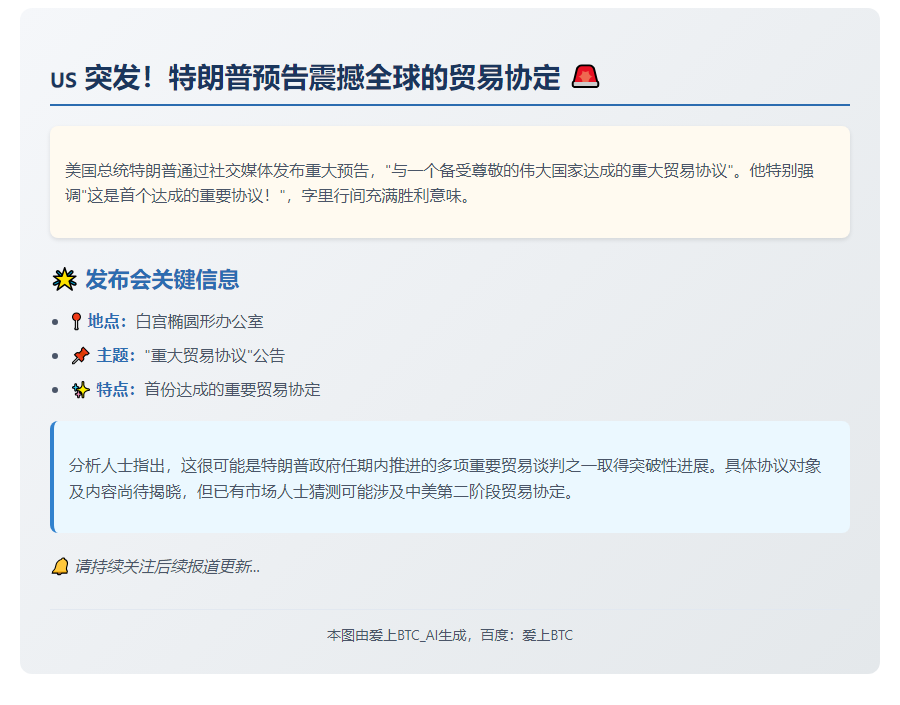Click the headline 突发！特朗普预告震撼全球的贸易协定
The width and height of the screenshot is (900, 705).
(322, 78)
